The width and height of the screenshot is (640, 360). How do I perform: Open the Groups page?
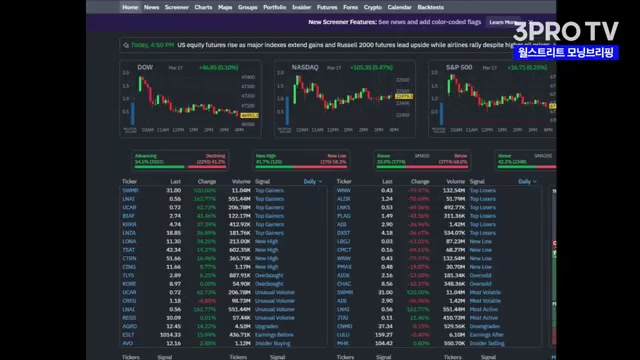(x=248, y=7)
